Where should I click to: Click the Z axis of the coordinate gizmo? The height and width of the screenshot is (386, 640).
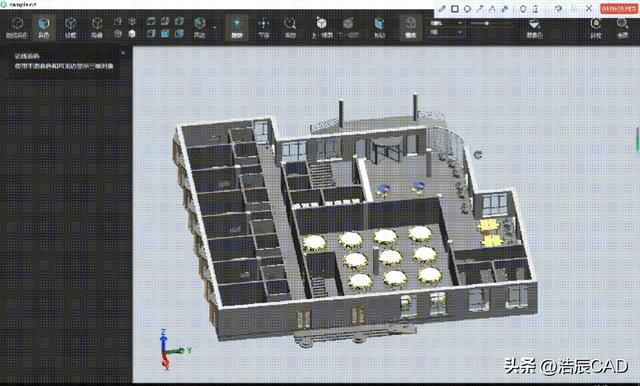point(163,339)
